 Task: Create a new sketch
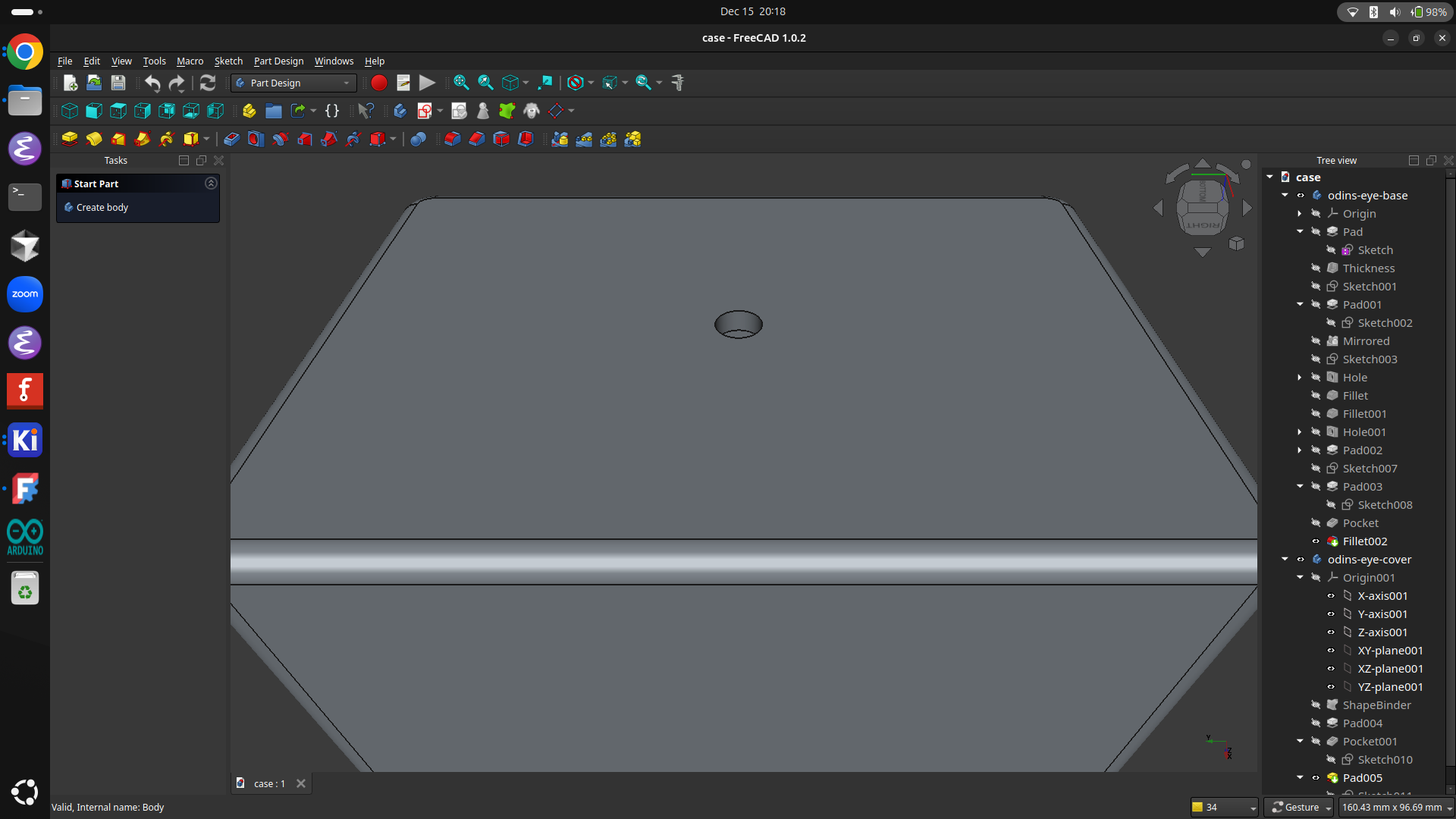(425, 111)
